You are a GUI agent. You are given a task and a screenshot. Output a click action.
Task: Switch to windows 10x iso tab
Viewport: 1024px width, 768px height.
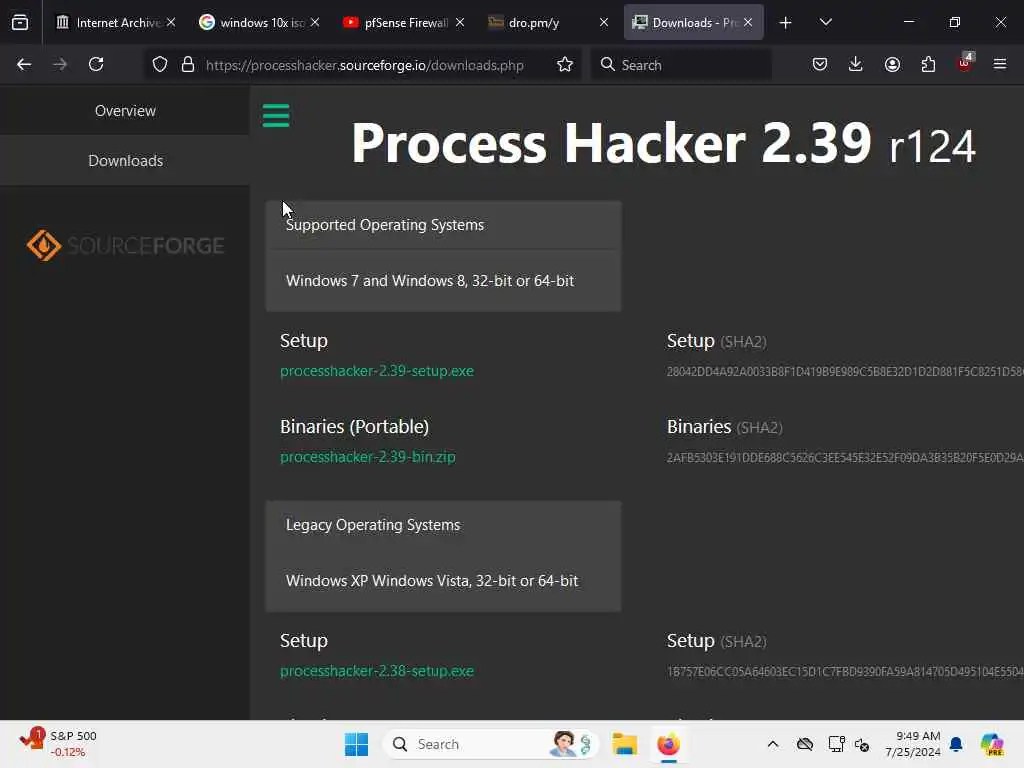[253, 22]
